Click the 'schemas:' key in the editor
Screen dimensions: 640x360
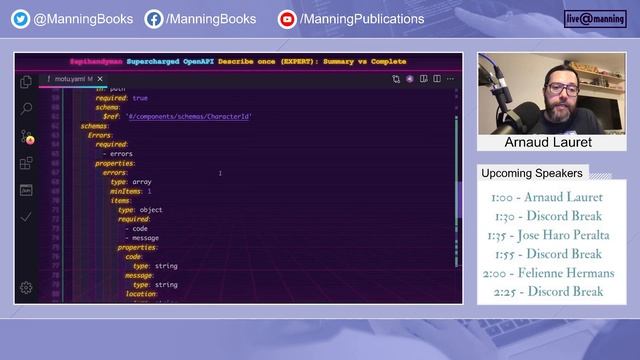(94, 126)
